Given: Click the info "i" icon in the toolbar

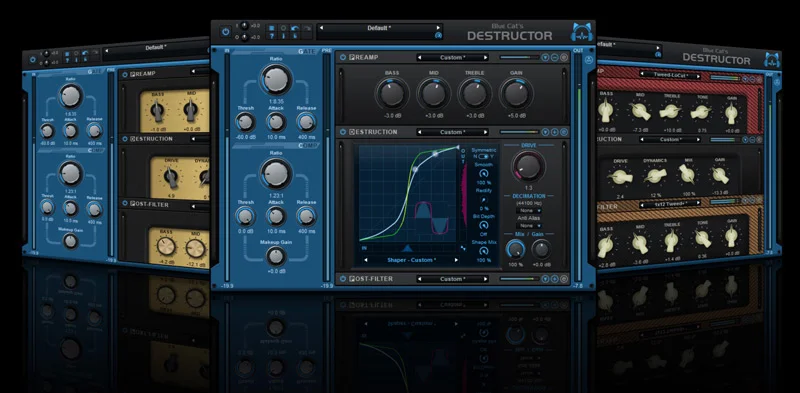Looking at the screenshot, I should pyautogui.click(x=283, y=36).
